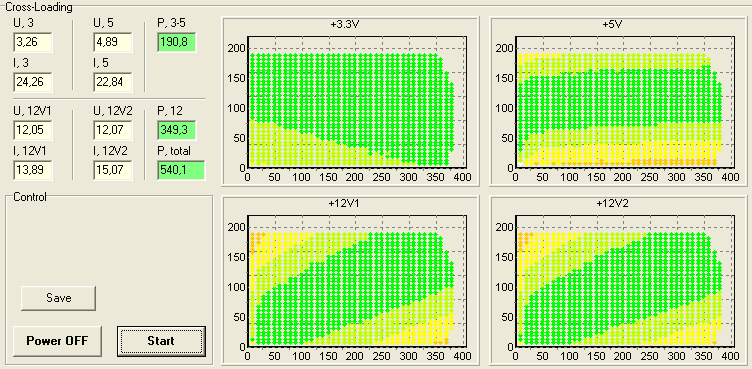Select the I, 5 current field
This screenshot has height=369, width=752.
112,82
